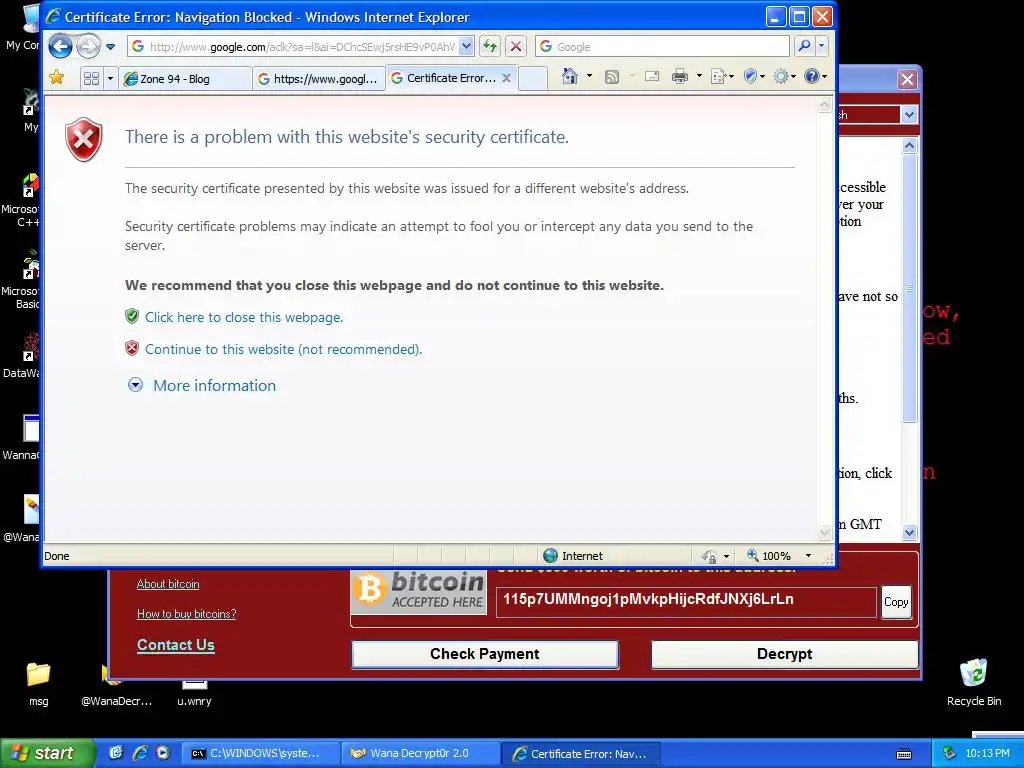Click the Print icon in IE toolbar

point(680,76)
